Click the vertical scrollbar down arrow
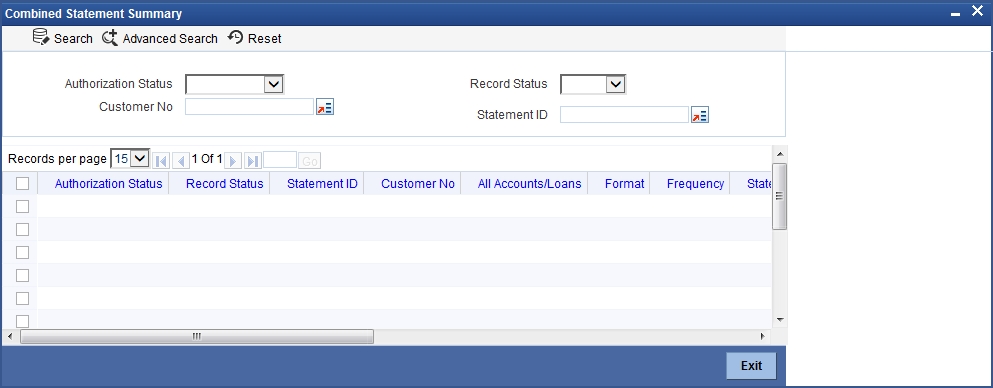Image resolution: width=993 pixels, height=388 pixels. click(780, 320)
